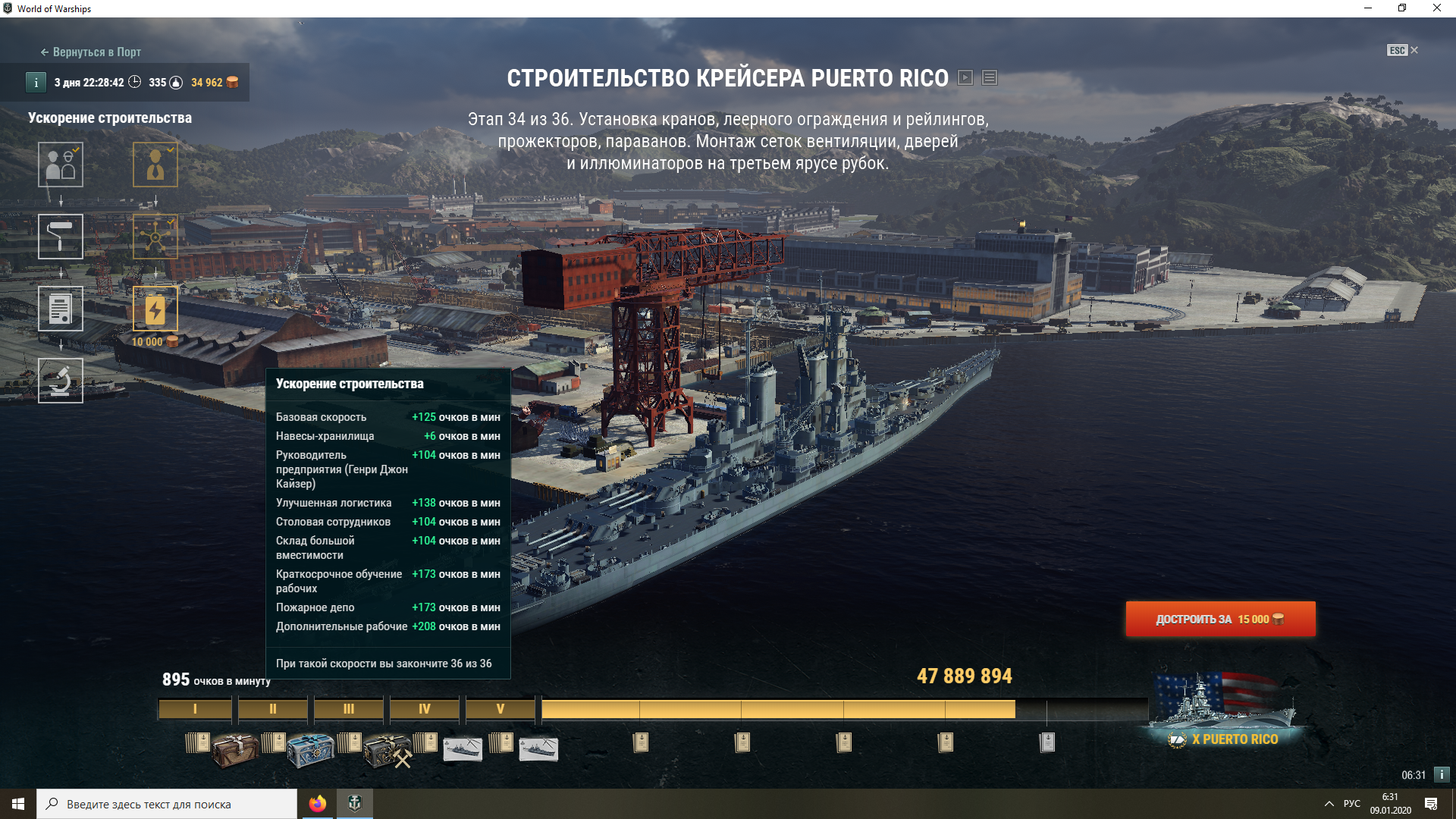Screen dimensions: 1456x819
Task: Click the ДОСТРОИТЬ ЗА 15 000 button
Action: (x=1220, y=619)
